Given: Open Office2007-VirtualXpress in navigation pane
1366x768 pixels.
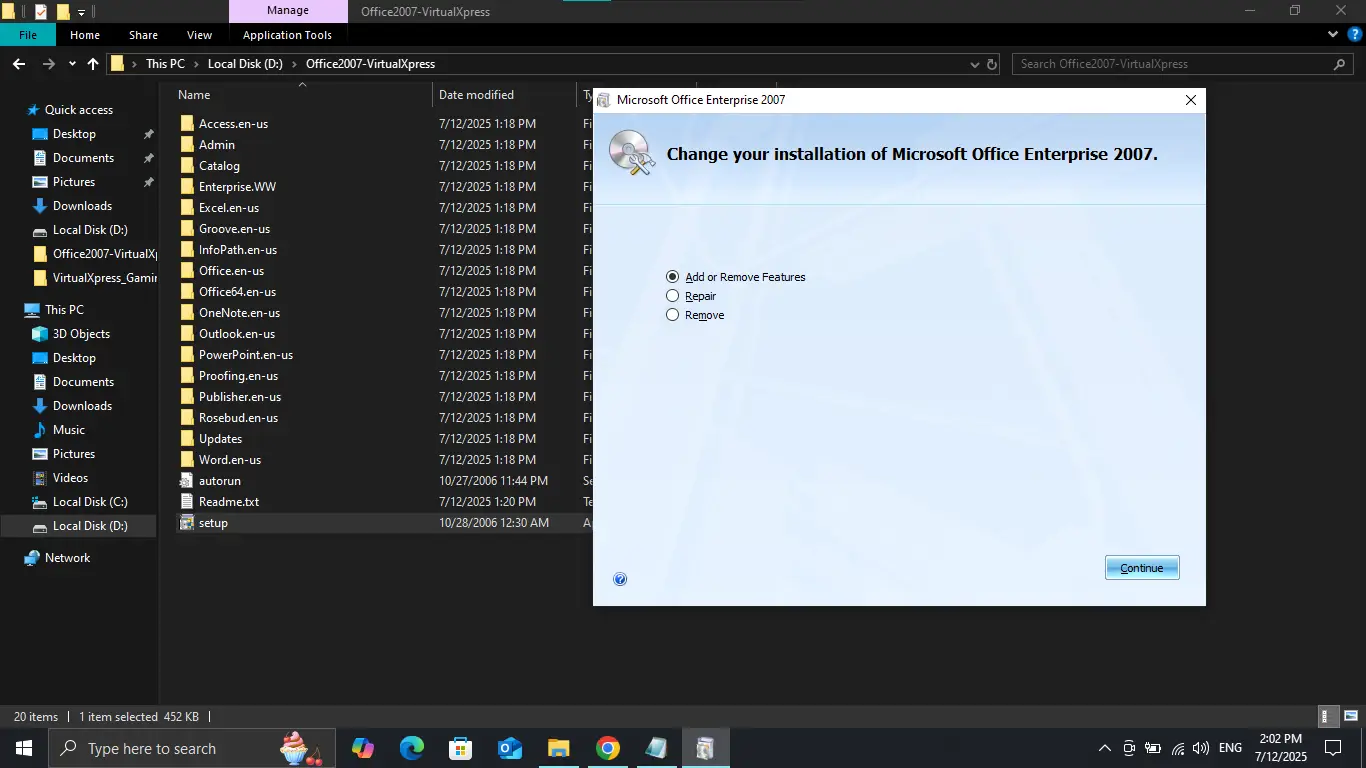Looking at the screenshot, I should pos(94,254).
